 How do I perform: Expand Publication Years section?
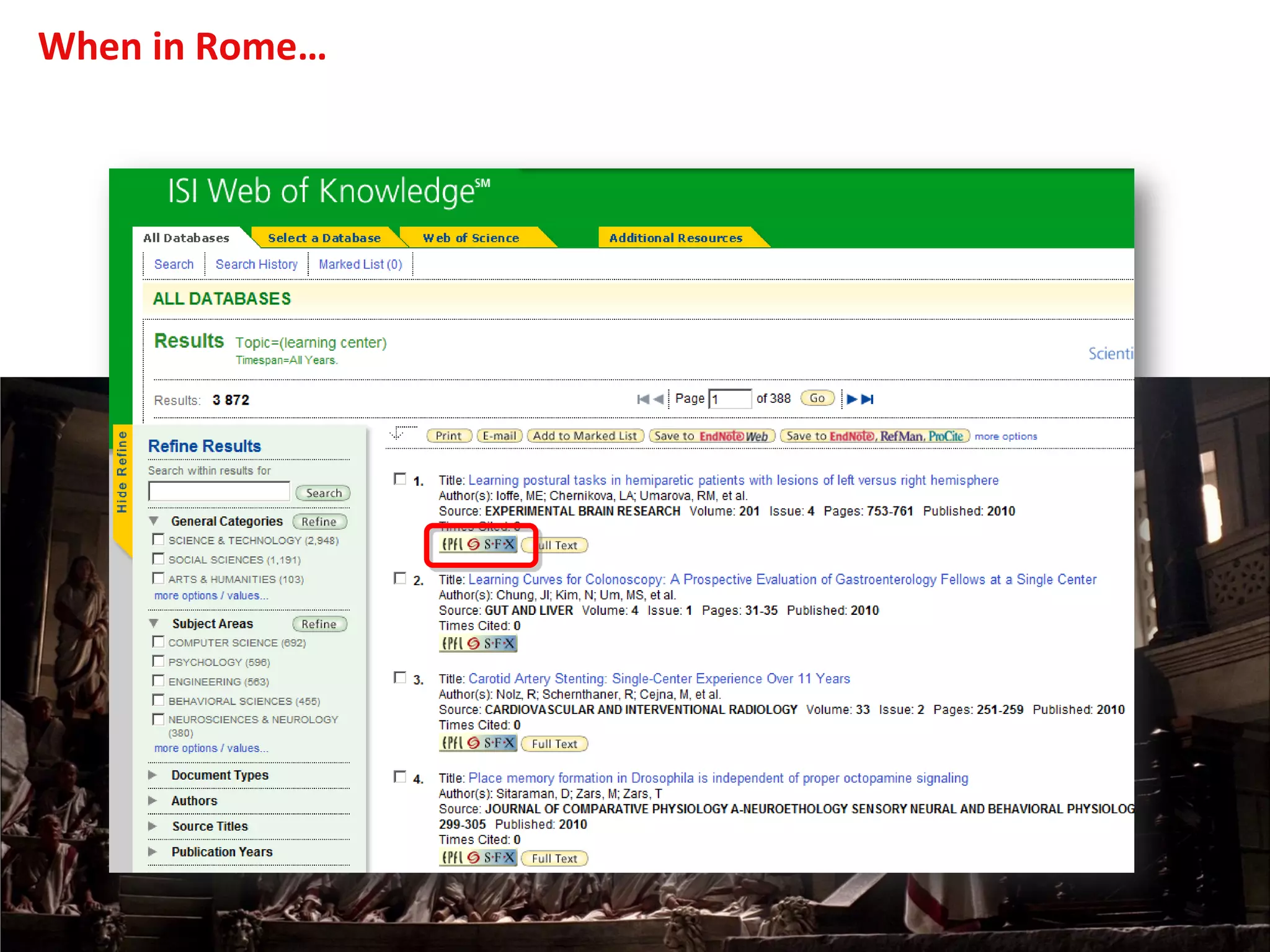point(153,852)
